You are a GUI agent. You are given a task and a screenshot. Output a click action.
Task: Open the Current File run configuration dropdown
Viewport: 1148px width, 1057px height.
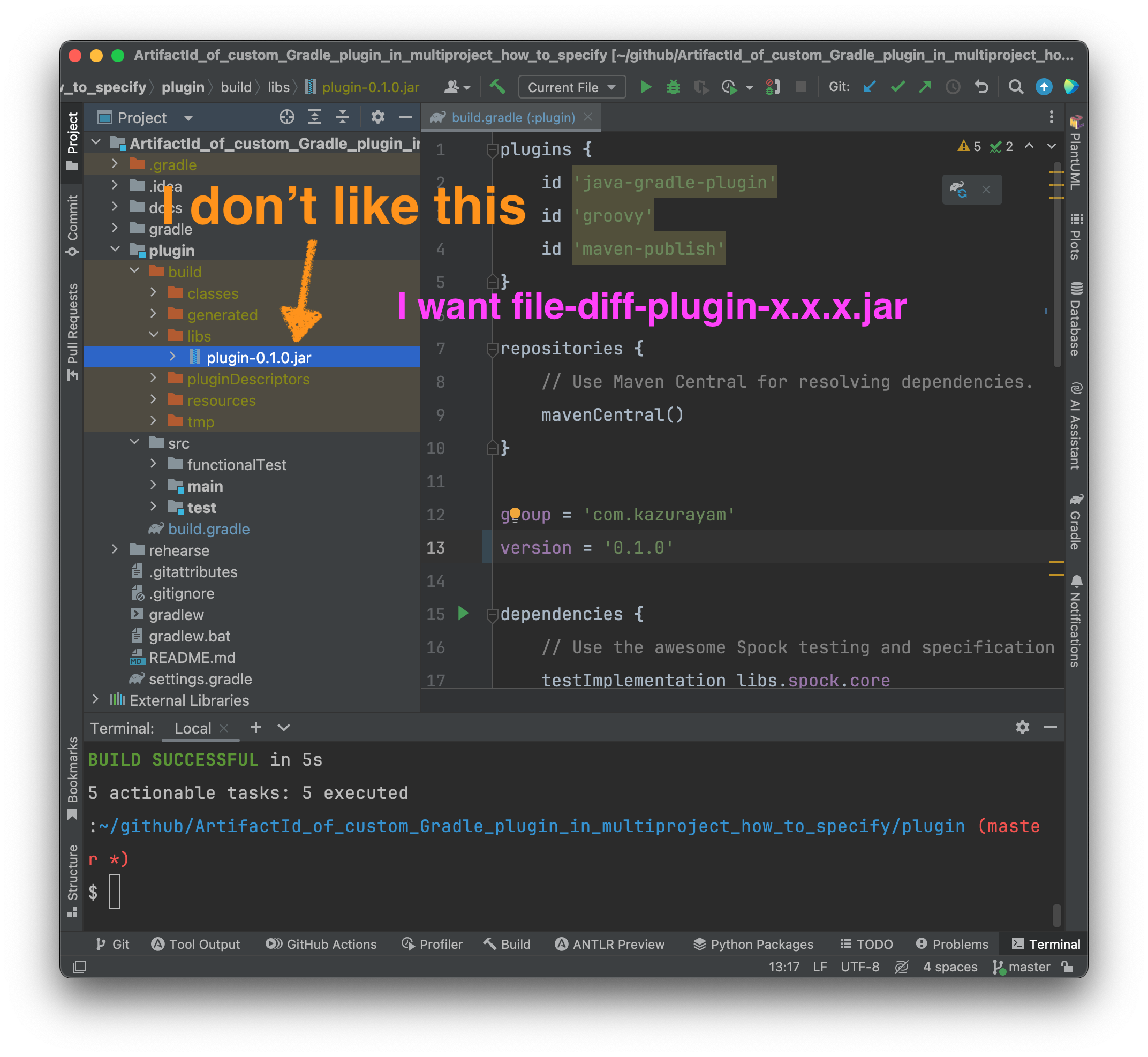(x=571, y=87)
